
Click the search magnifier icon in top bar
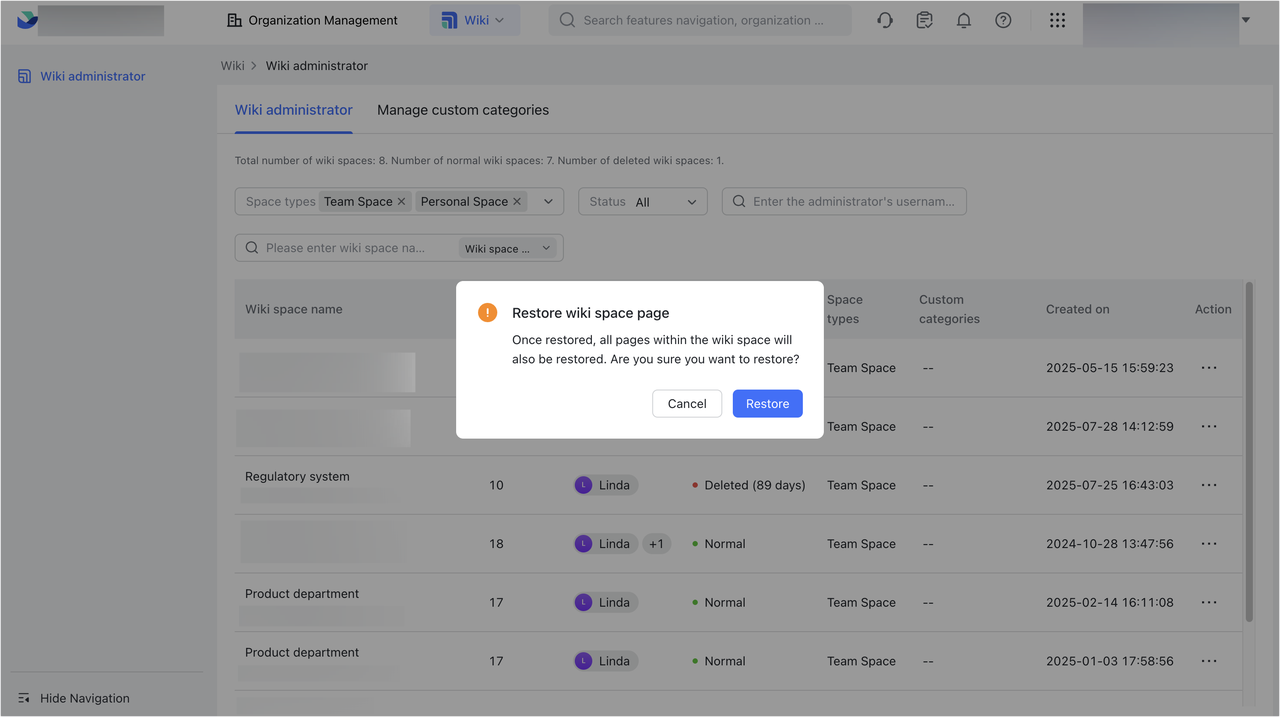click(567, 20)
